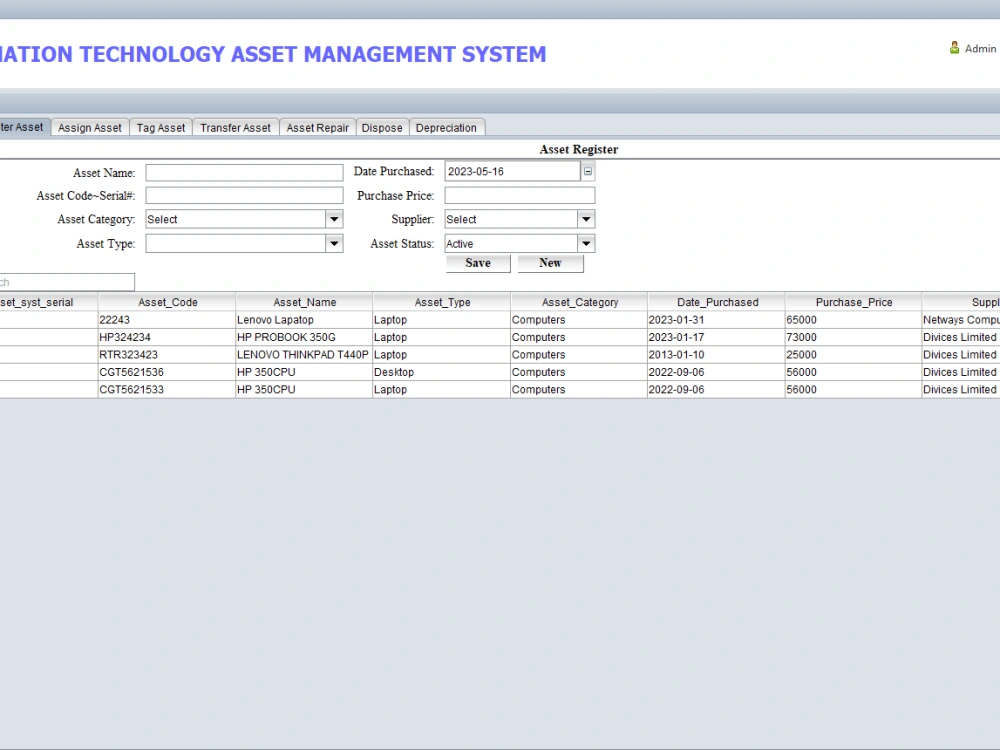Screen dimensions: 1000x750
Task: Click the Admin user profile icon
Action: 953,47
